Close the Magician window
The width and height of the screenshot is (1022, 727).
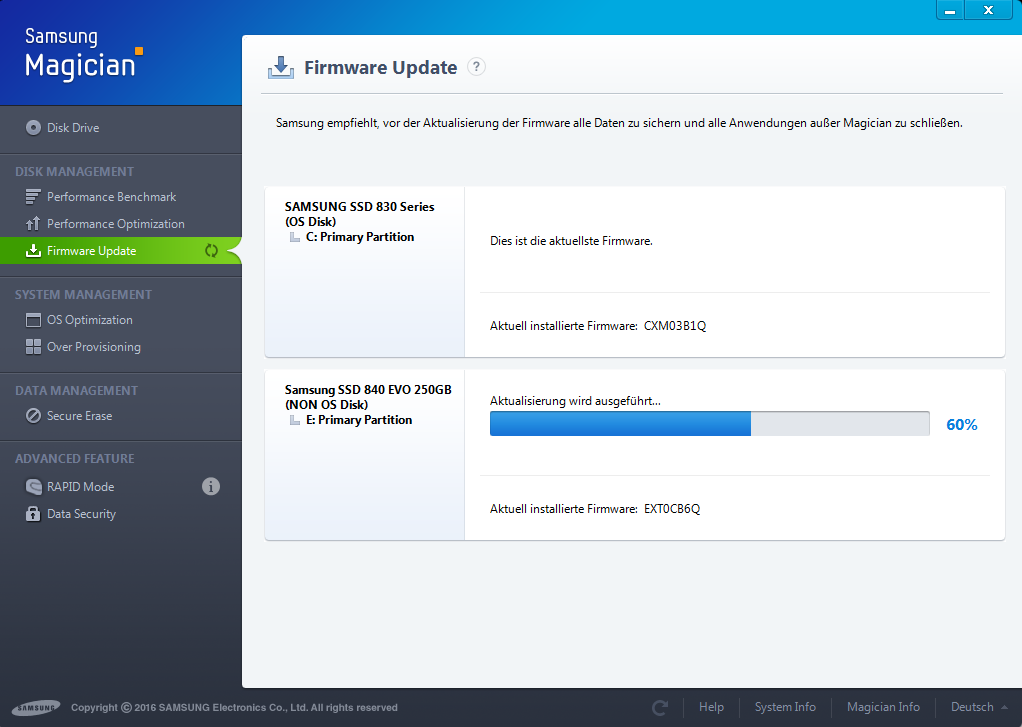click(x=988, y=10)
